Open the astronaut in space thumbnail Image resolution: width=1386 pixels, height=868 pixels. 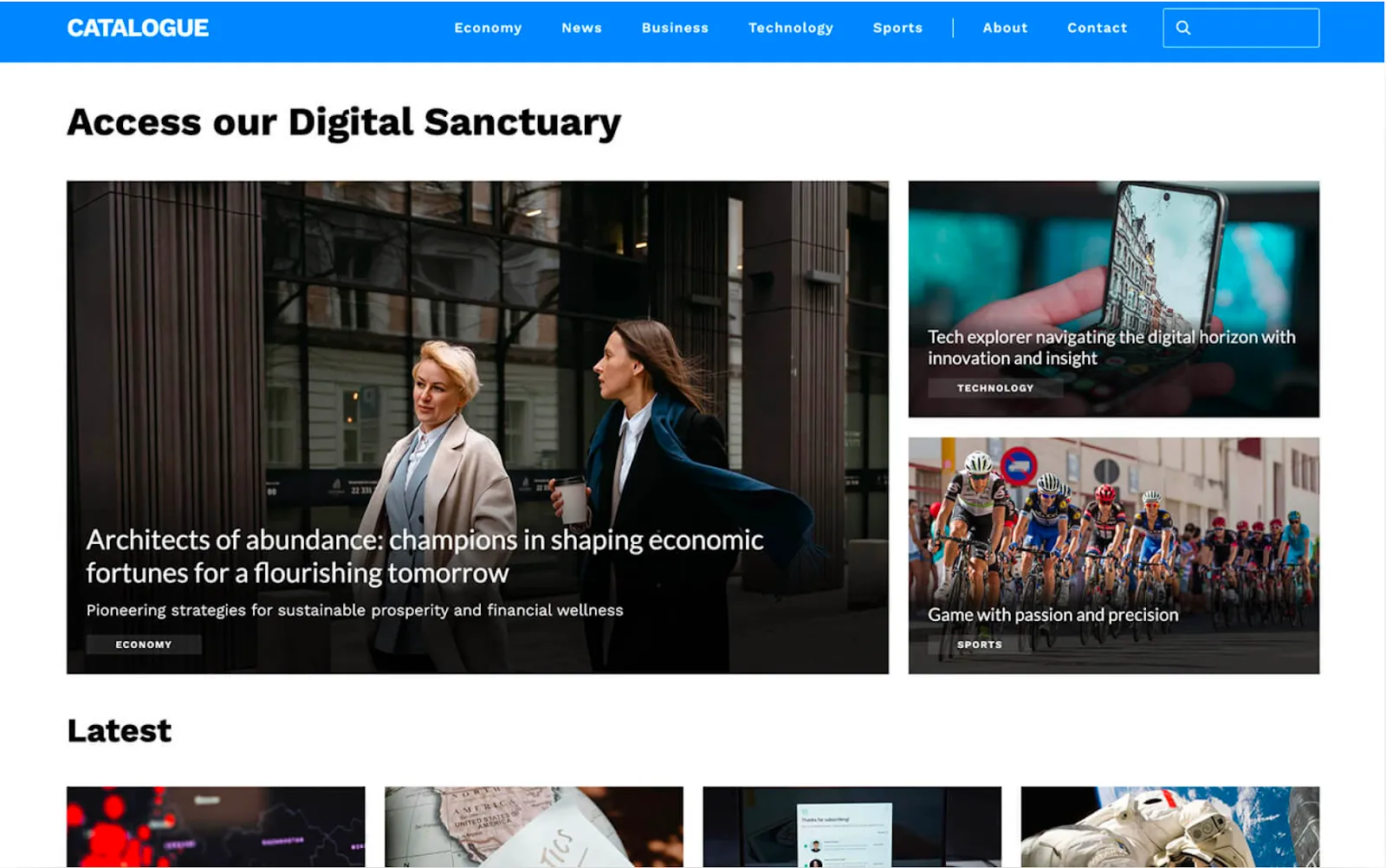tap(1169, 826)
